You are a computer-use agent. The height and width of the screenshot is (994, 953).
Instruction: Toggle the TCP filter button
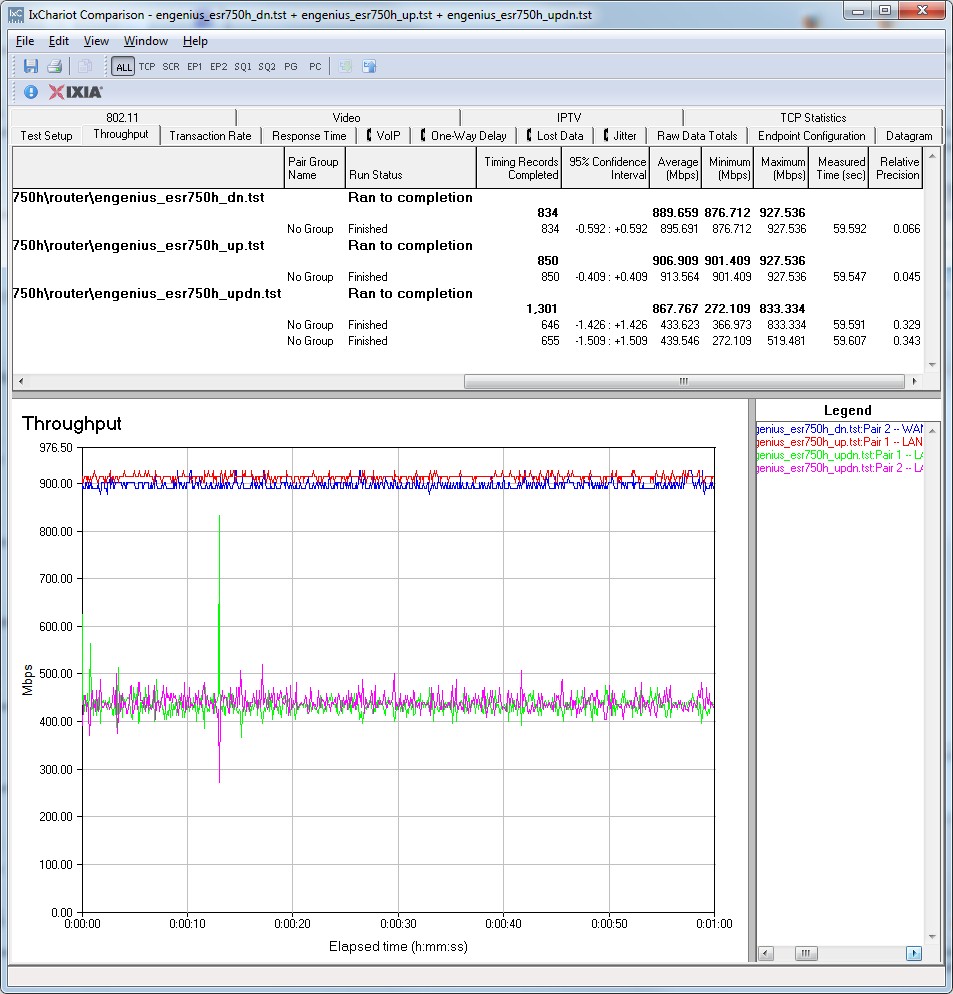point(147,67)
